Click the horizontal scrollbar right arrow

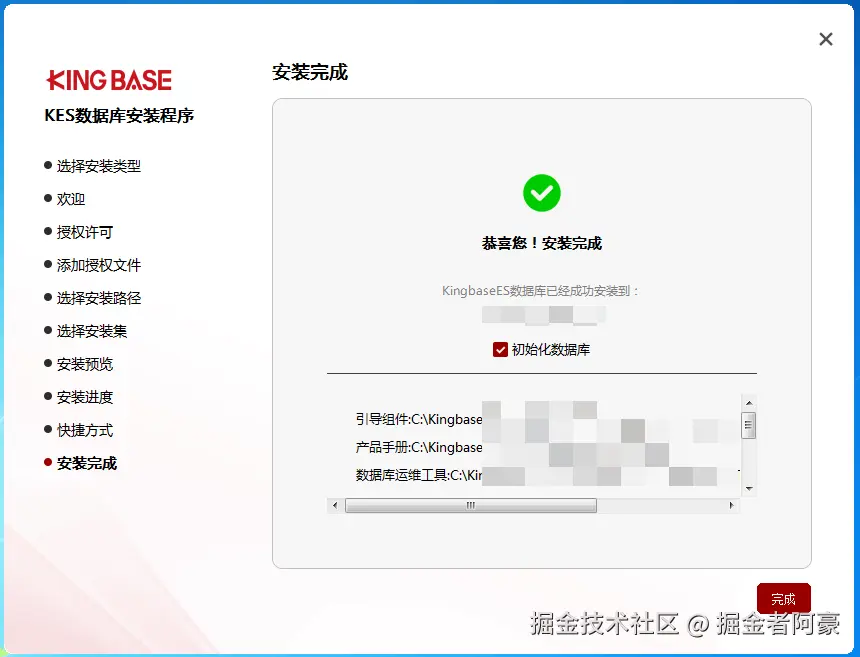point(732,505)
